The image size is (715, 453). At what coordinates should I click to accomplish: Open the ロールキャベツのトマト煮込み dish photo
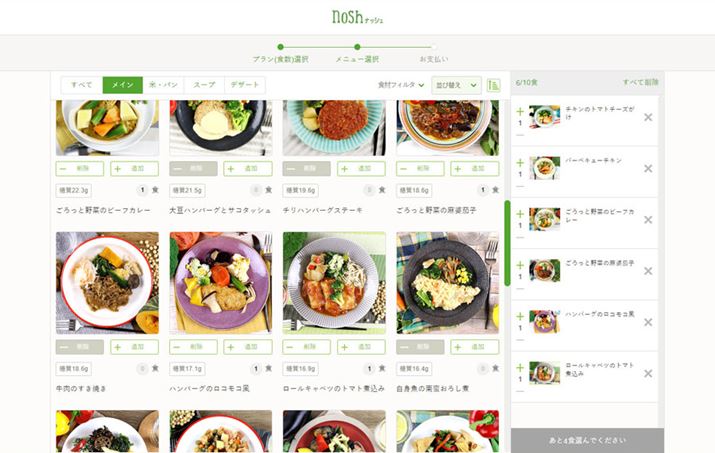point(334,283)
